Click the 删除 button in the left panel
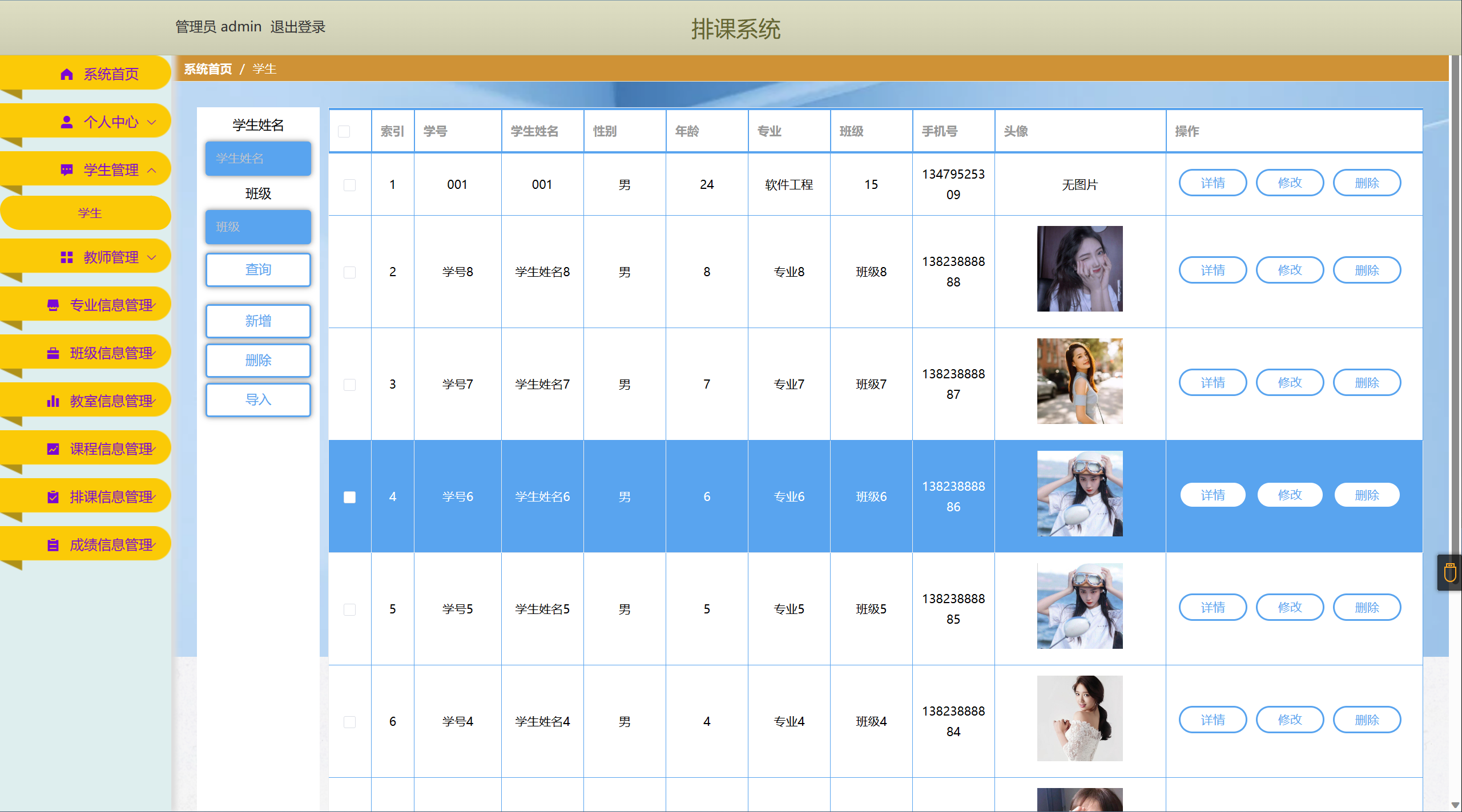Viewport: 1462px width, 812px height. tap(258, 361)
